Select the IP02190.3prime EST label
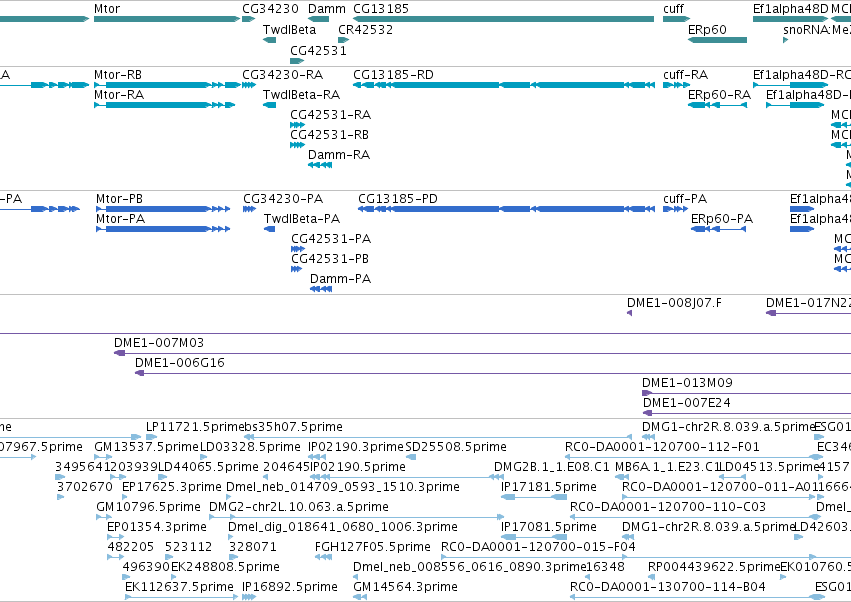Image resolution: width=851 pixels, height=602 pixels. click(x=356, y=447)
